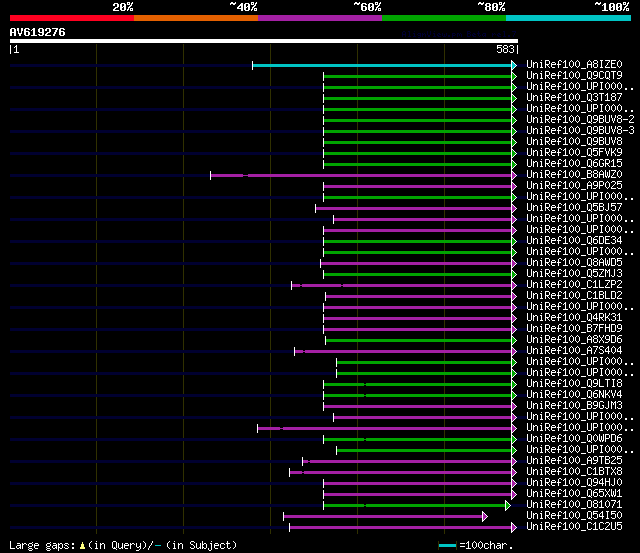Screen dimensions: 640x553
Task: Select label UniRef100_Q94HJ0
Action: click(574, 483)
